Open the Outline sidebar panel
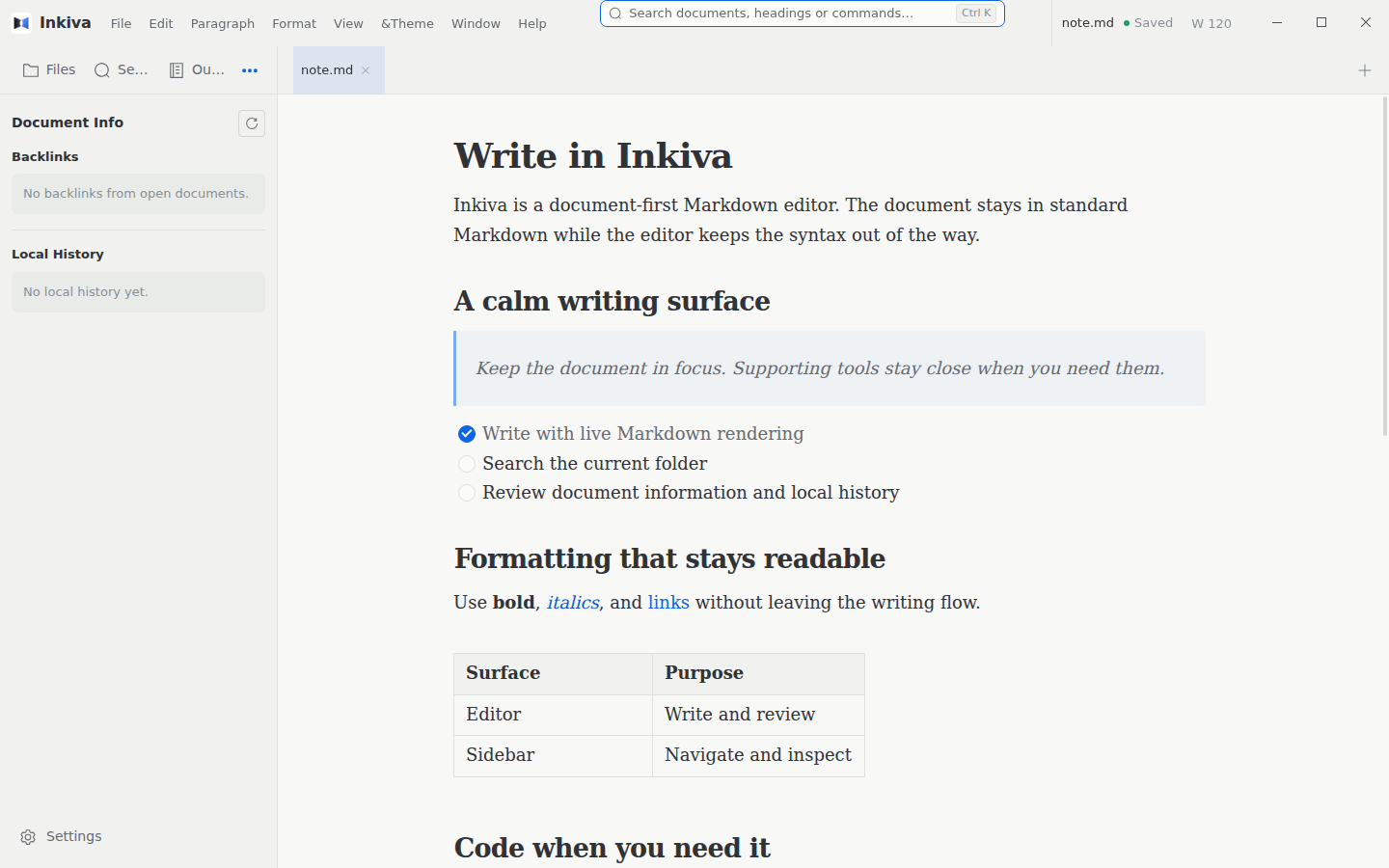This screenshot has width=1389, height=868. point(196,69)
